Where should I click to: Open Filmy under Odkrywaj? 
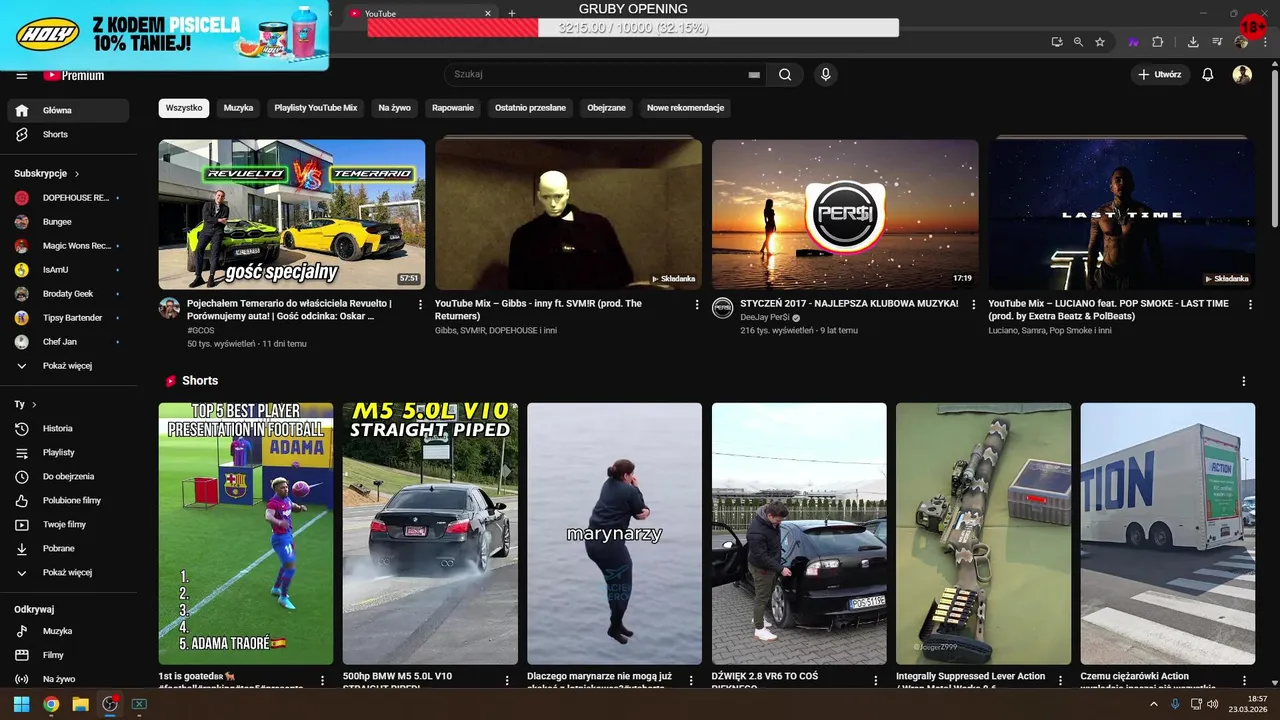68,655
